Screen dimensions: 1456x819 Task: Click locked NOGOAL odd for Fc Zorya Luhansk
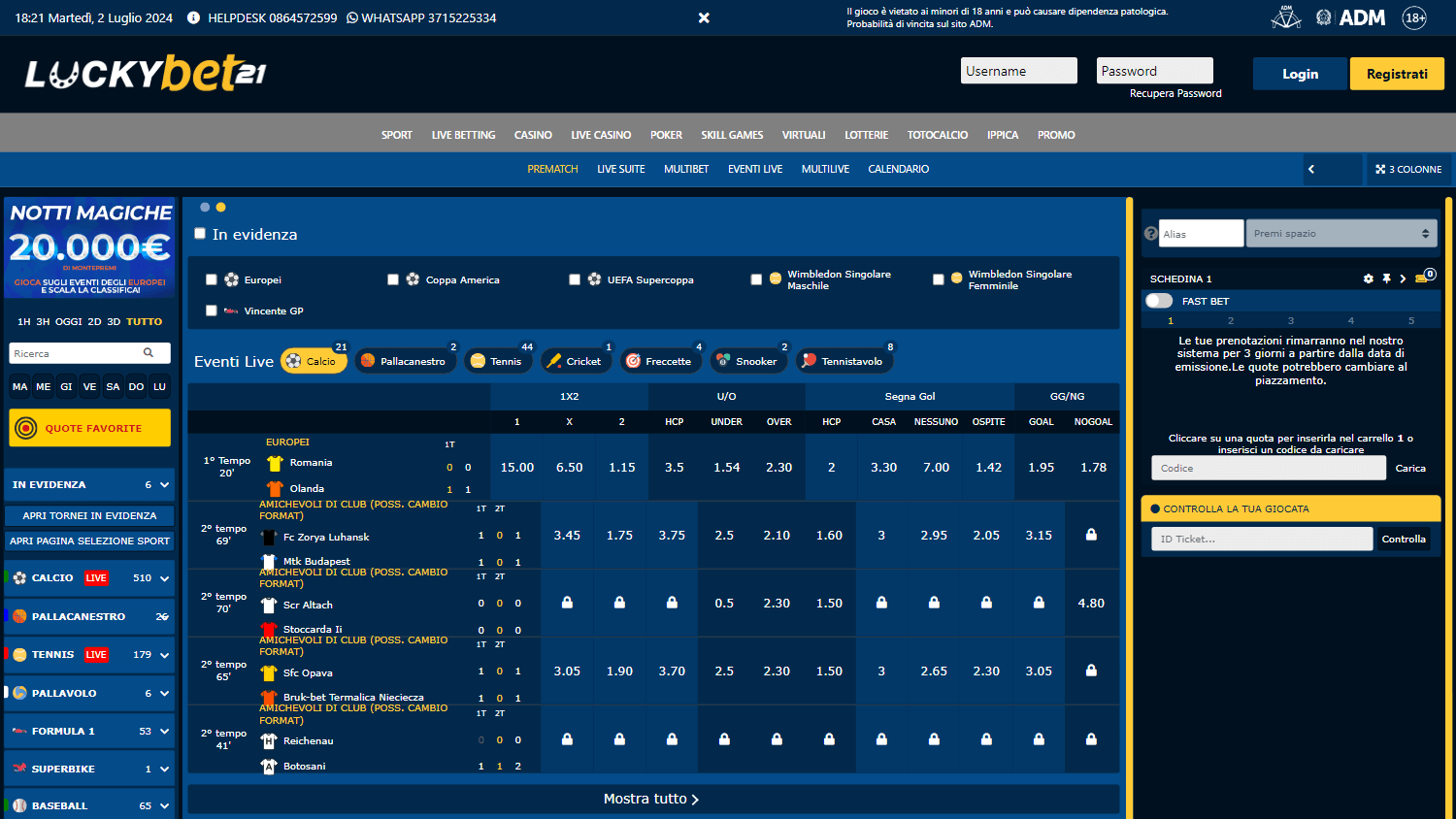point(1091,535)
